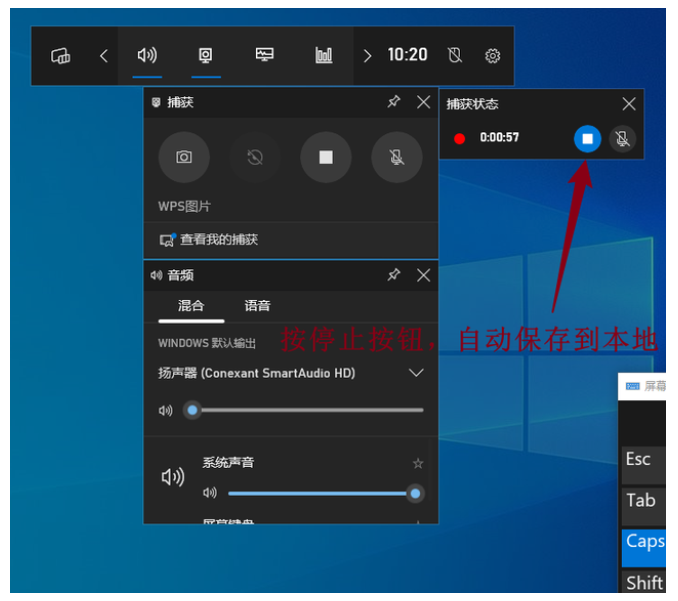Show next widgets with right chevron

pos(367,56)
